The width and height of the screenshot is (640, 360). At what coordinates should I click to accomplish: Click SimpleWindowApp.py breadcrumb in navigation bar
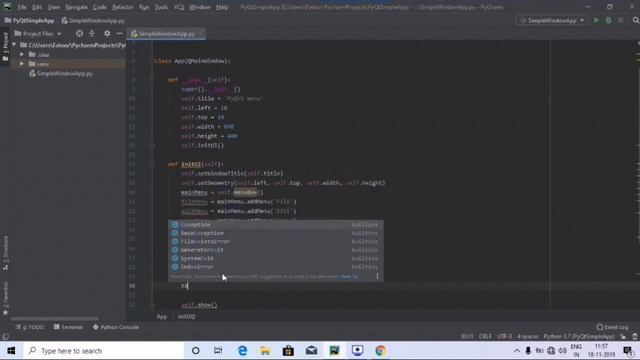[x=93, y=20]
